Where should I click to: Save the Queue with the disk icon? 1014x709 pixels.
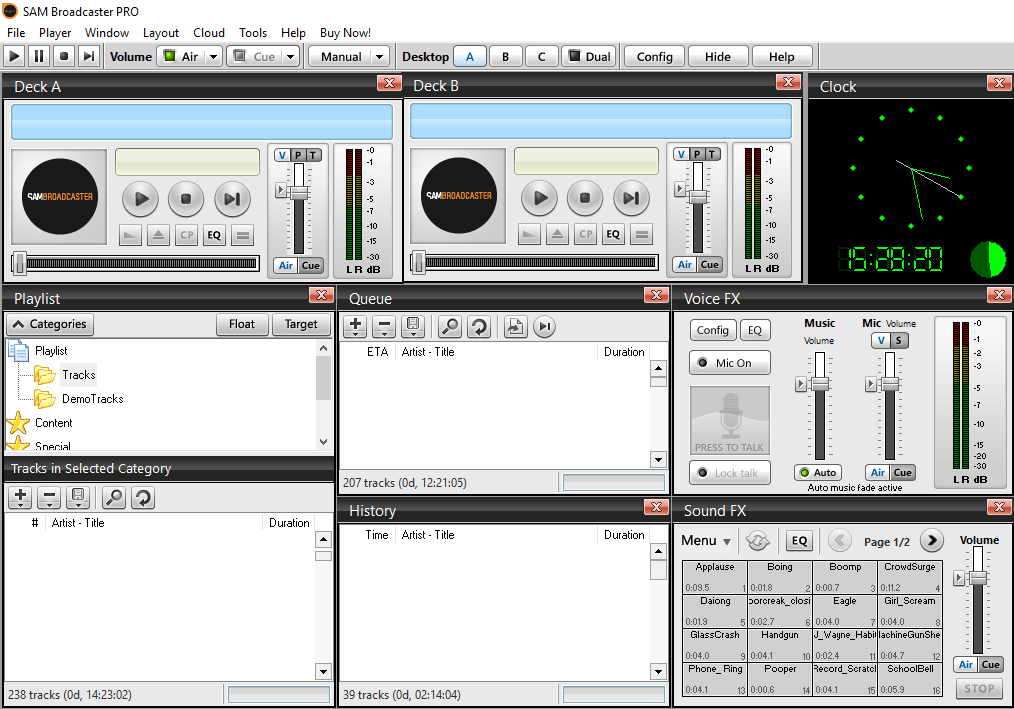(413, 327)
